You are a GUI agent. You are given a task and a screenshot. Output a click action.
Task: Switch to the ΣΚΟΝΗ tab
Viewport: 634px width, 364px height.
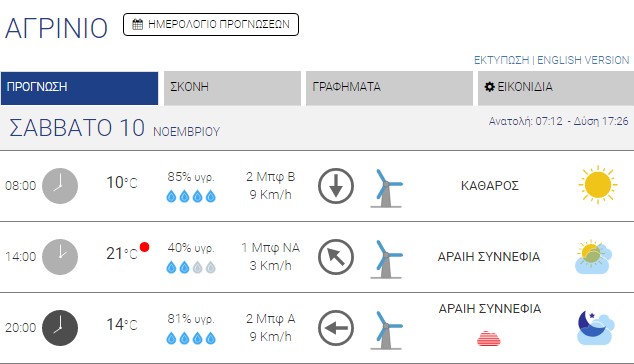point(232,88)
